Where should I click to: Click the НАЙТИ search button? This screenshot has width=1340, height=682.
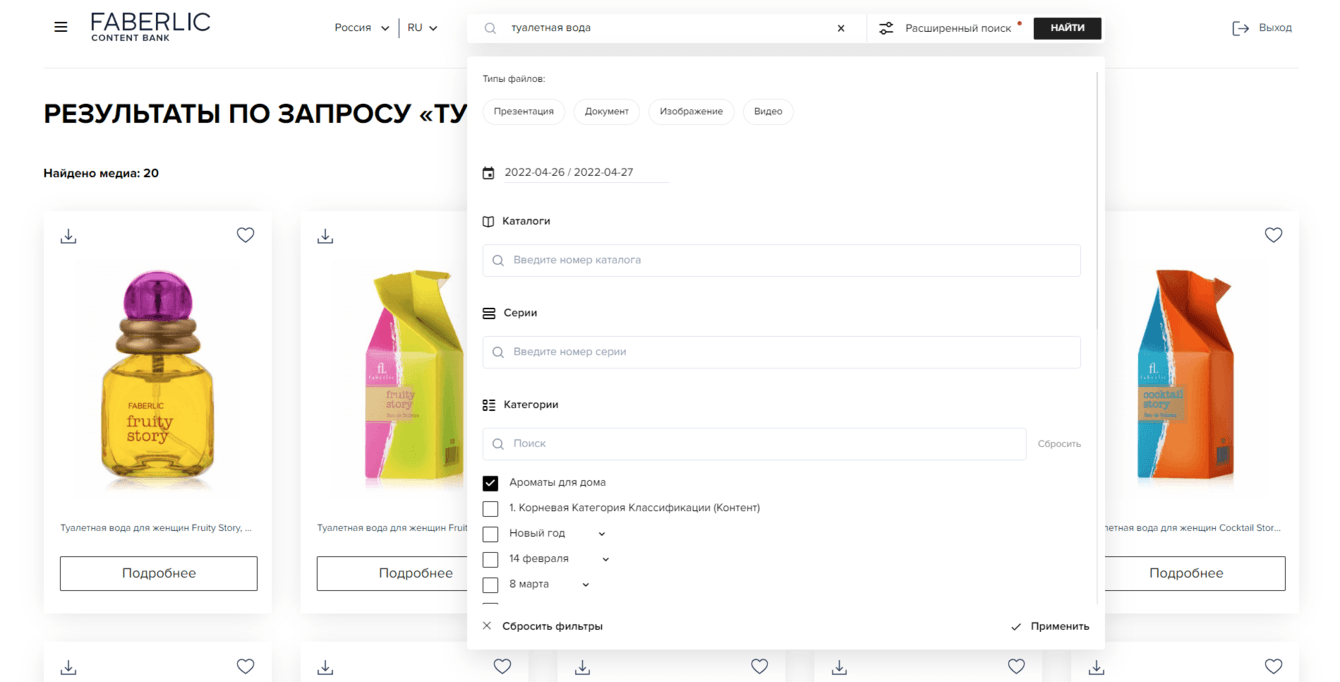1068,28
